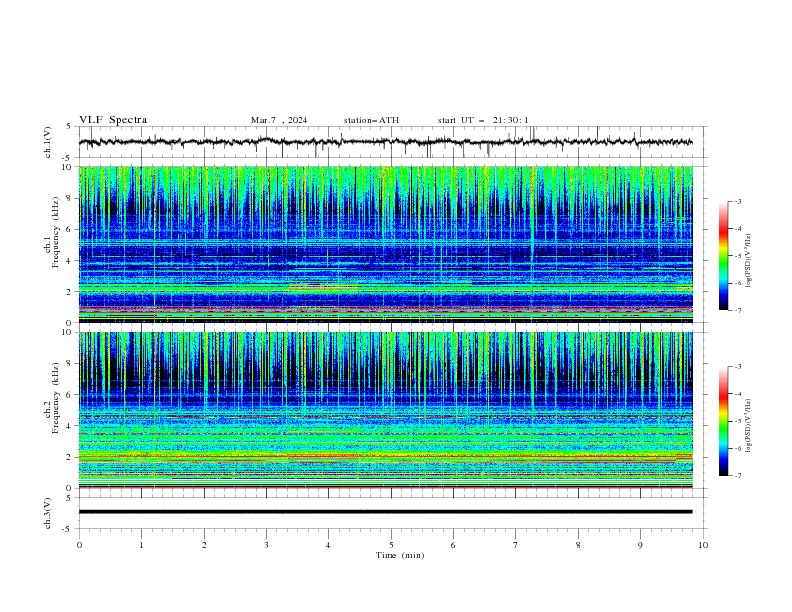This screenshot has width=792, height=612.
Task: Select the date text "Mar.7 , 2024"
Action: click(279, 120)
